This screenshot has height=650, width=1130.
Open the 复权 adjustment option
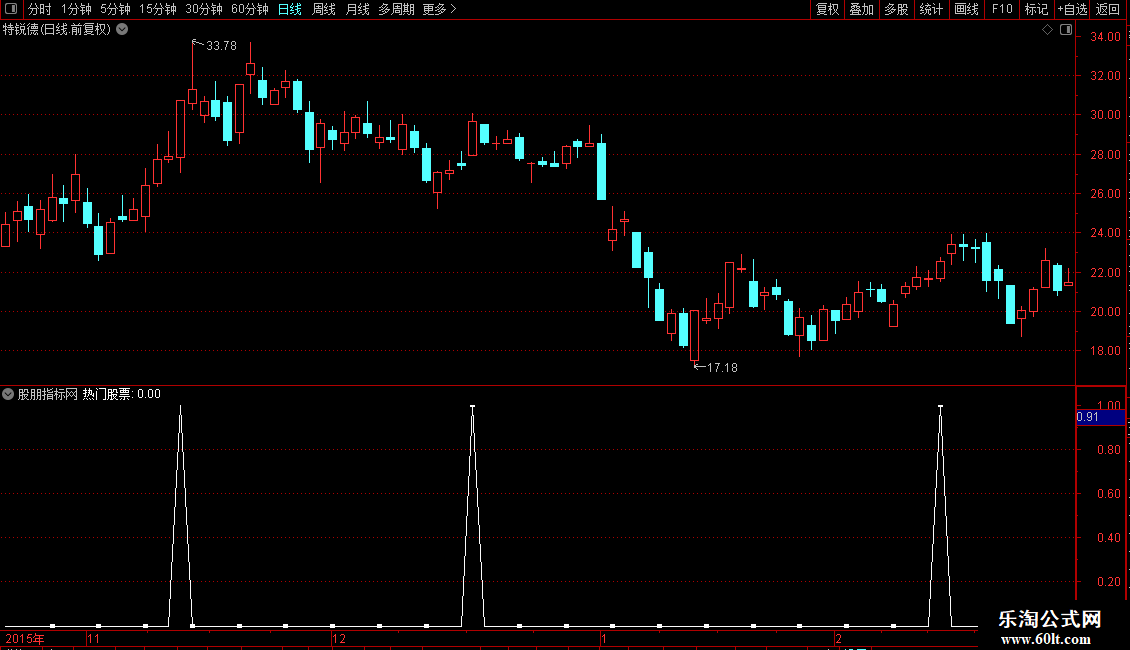point(827,9)
